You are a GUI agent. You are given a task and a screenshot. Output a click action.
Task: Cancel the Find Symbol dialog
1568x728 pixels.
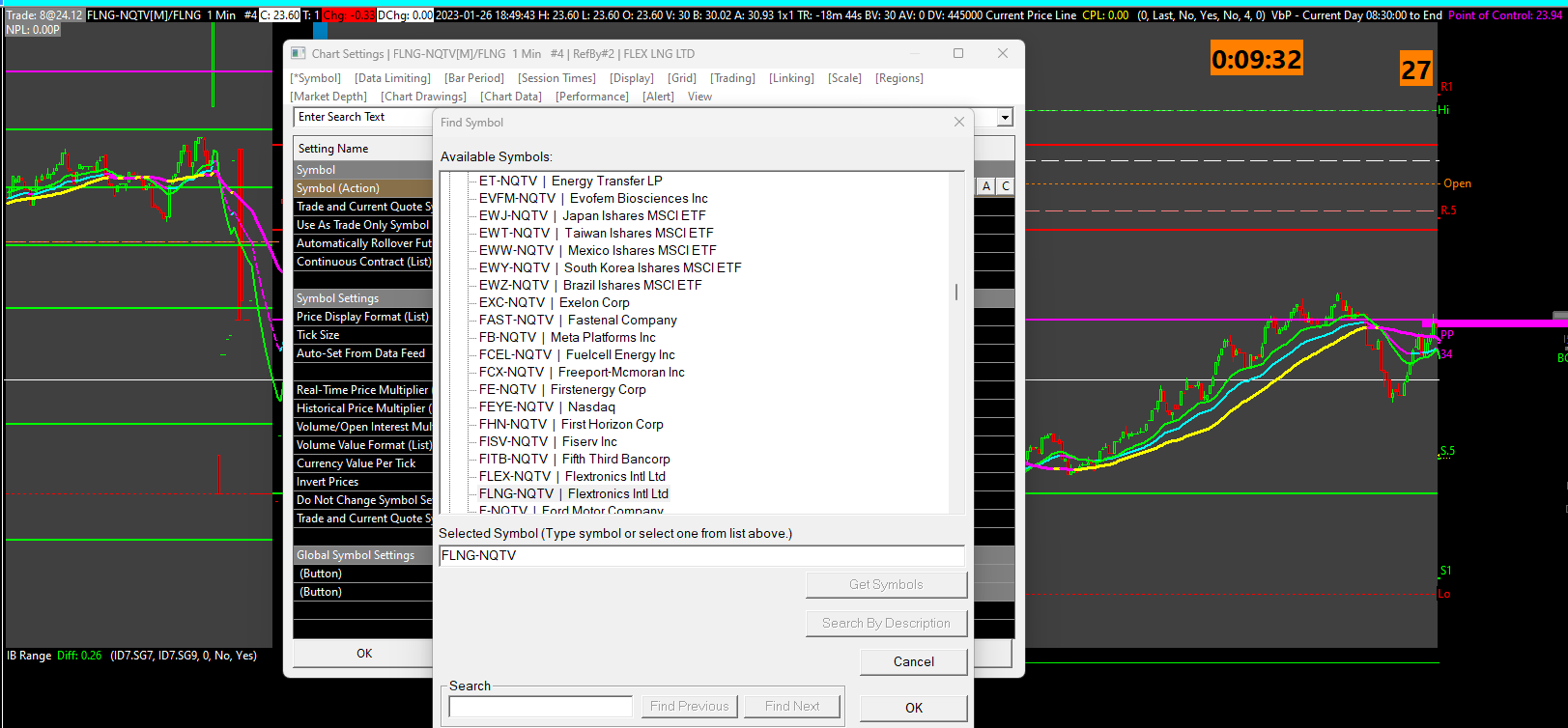pos(914,661)
